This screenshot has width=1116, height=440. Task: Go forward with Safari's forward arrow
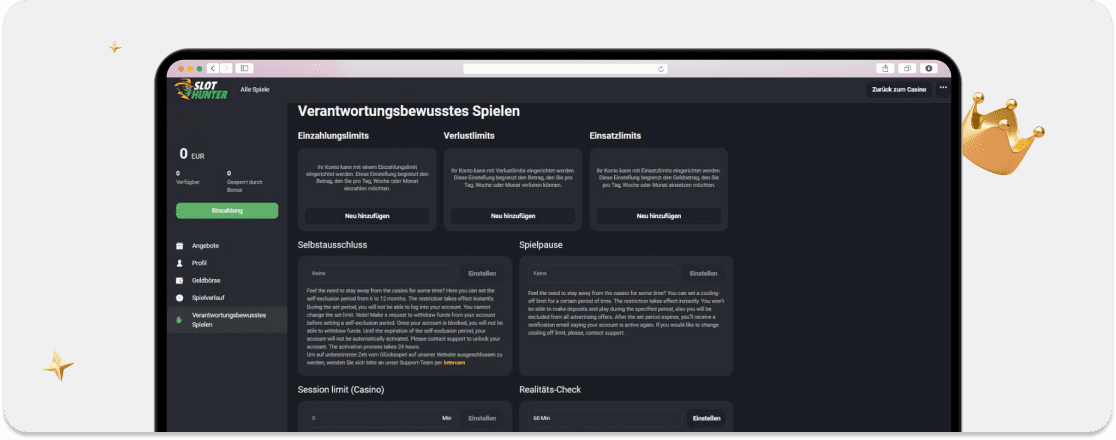tap(226, 68)
